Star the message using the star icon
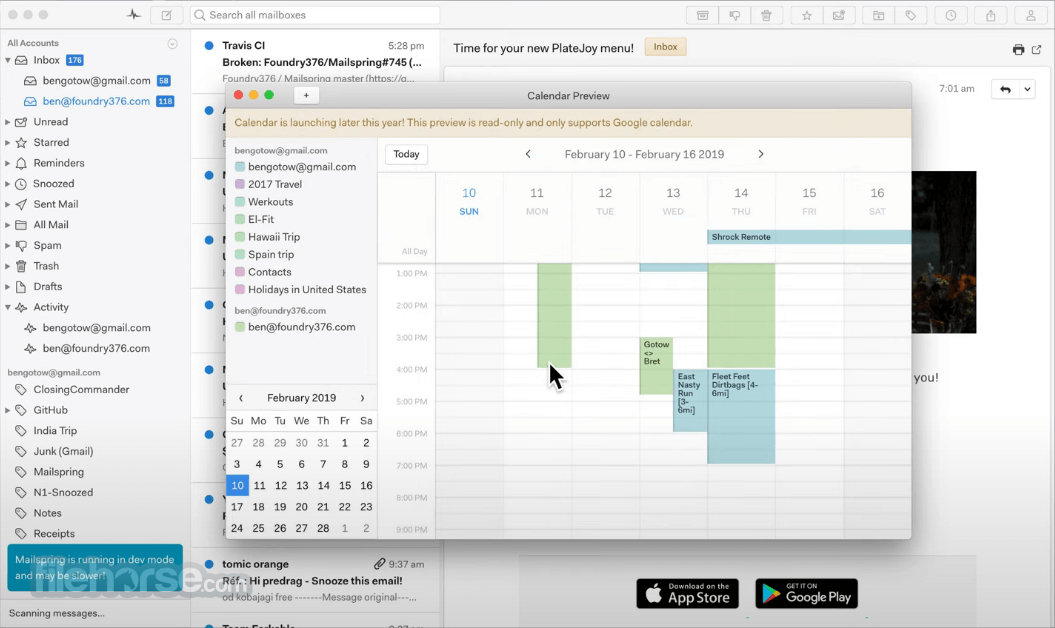Screen dimensions: 1055x628 (x=807, y=15)
